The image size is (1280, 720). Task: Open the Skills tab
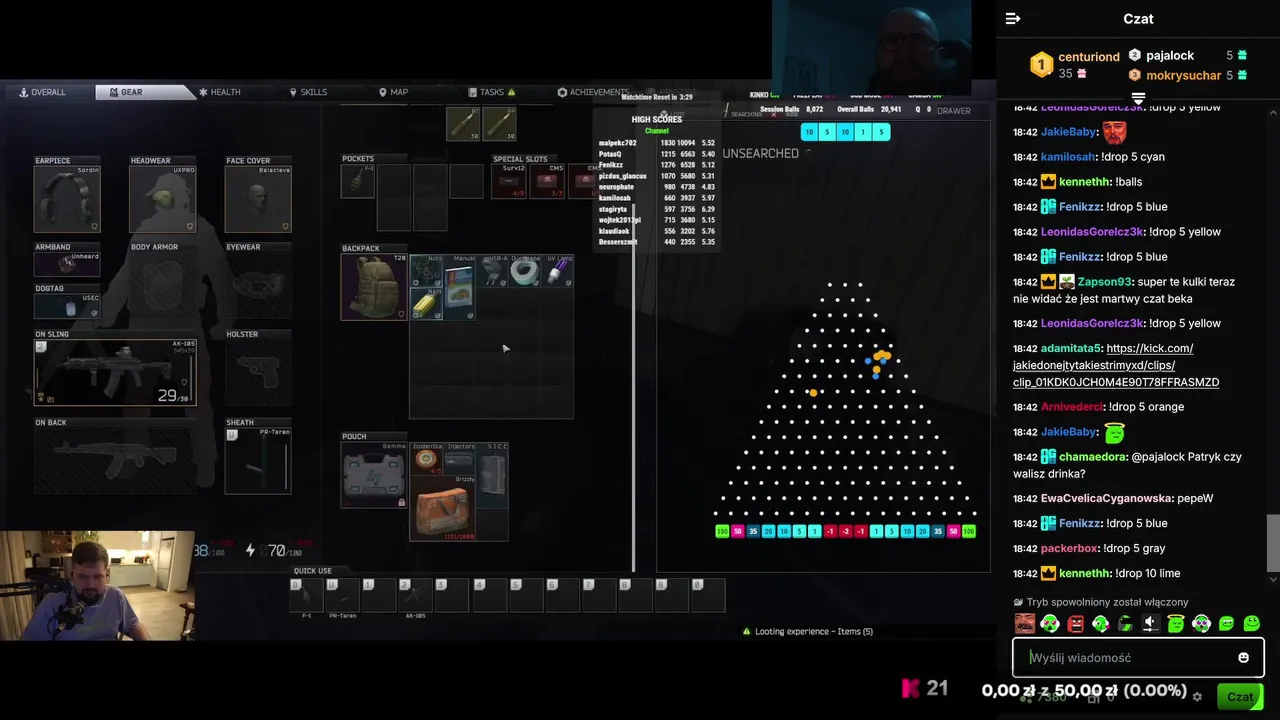click(x=308, y=92)
